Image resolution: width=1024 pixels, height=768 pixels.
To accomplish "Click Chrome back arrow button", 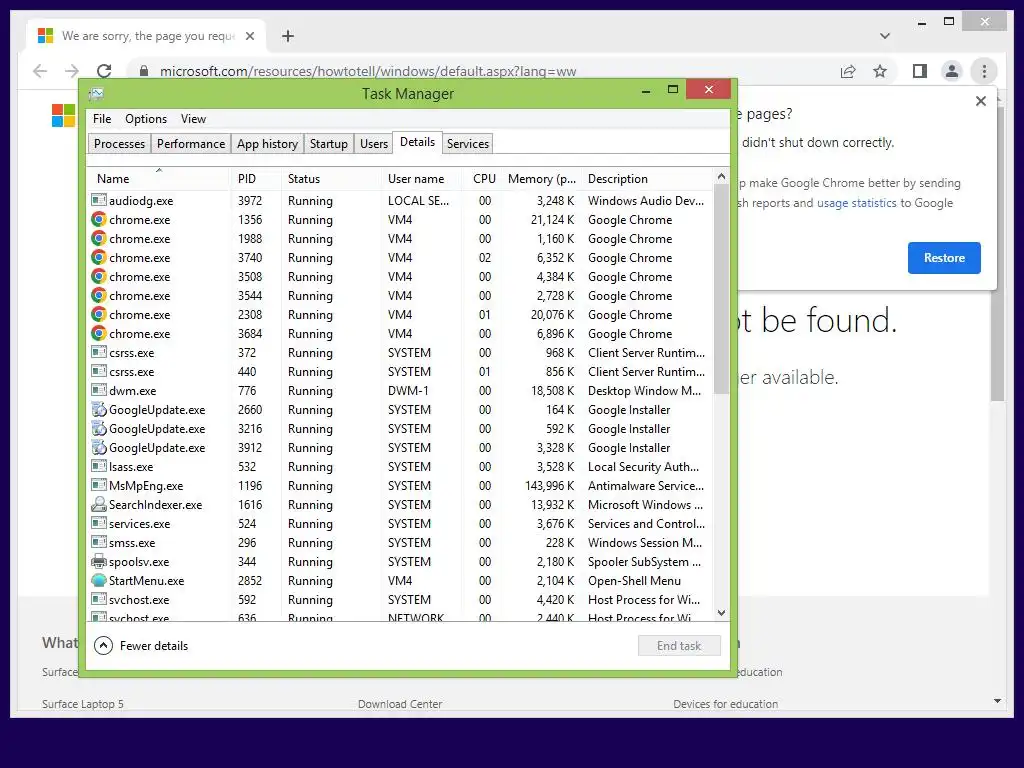I will 40,71.
